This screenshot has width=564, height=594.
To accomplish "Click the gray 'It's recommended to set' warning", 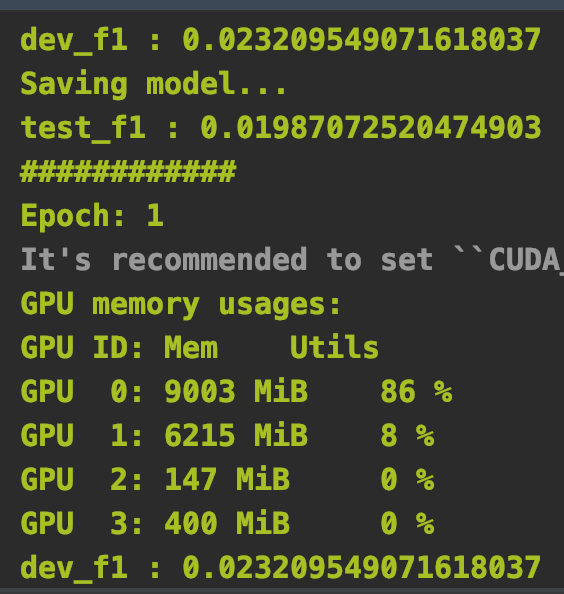I will [x=227, y=259].
